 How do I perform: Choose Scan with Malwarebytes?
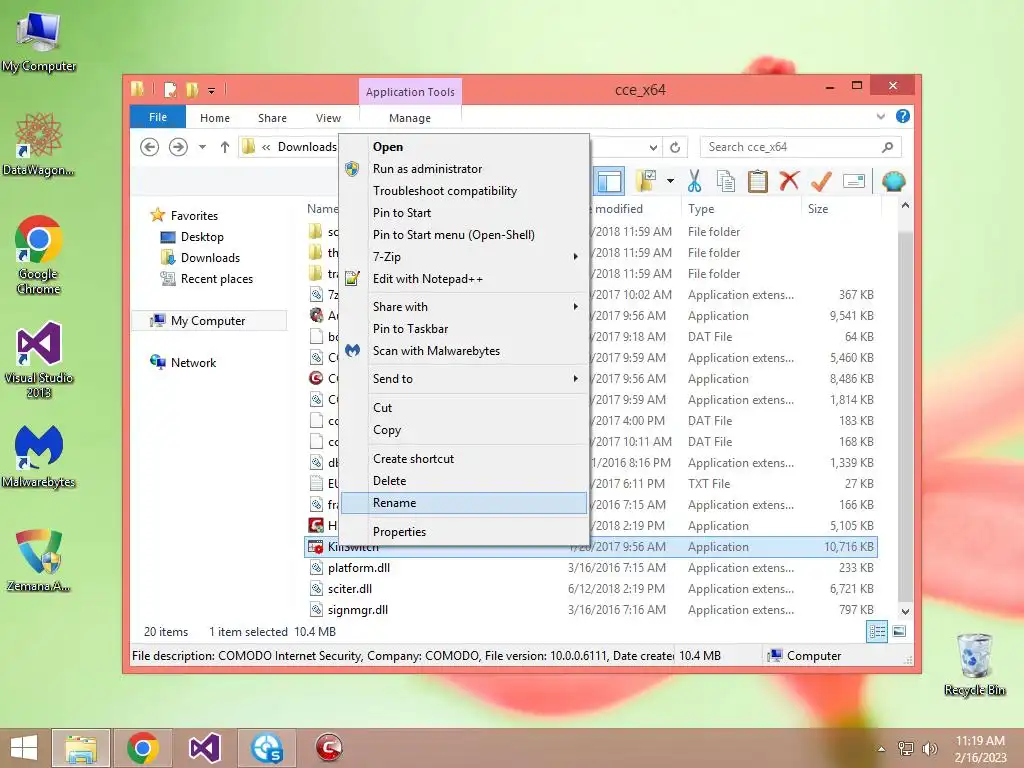(x=464, y=351)
